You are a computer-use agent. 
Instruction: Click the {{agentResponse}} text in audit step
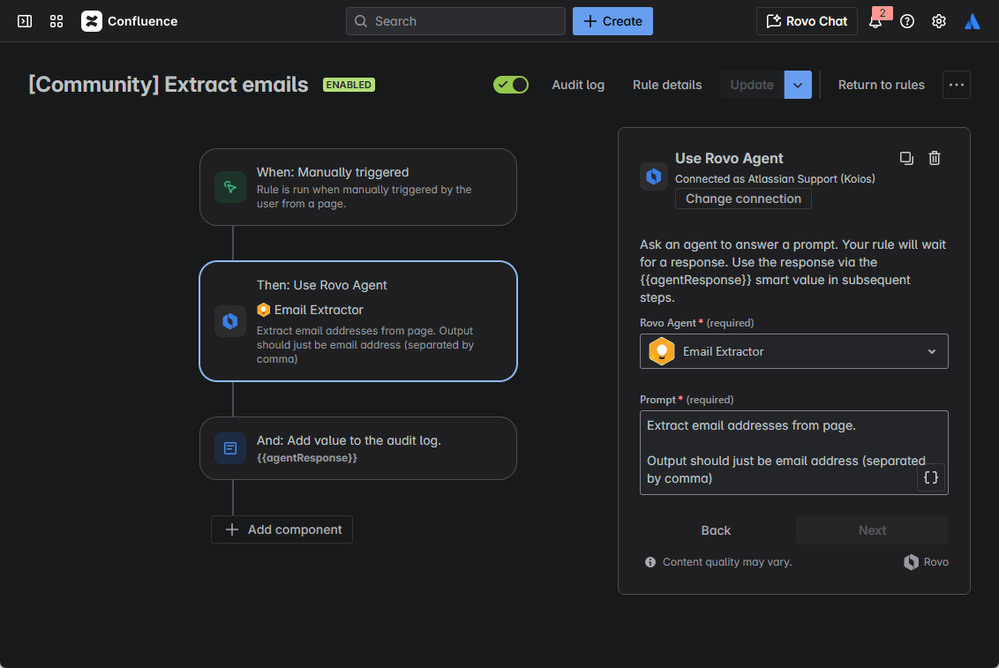point(307,458)
